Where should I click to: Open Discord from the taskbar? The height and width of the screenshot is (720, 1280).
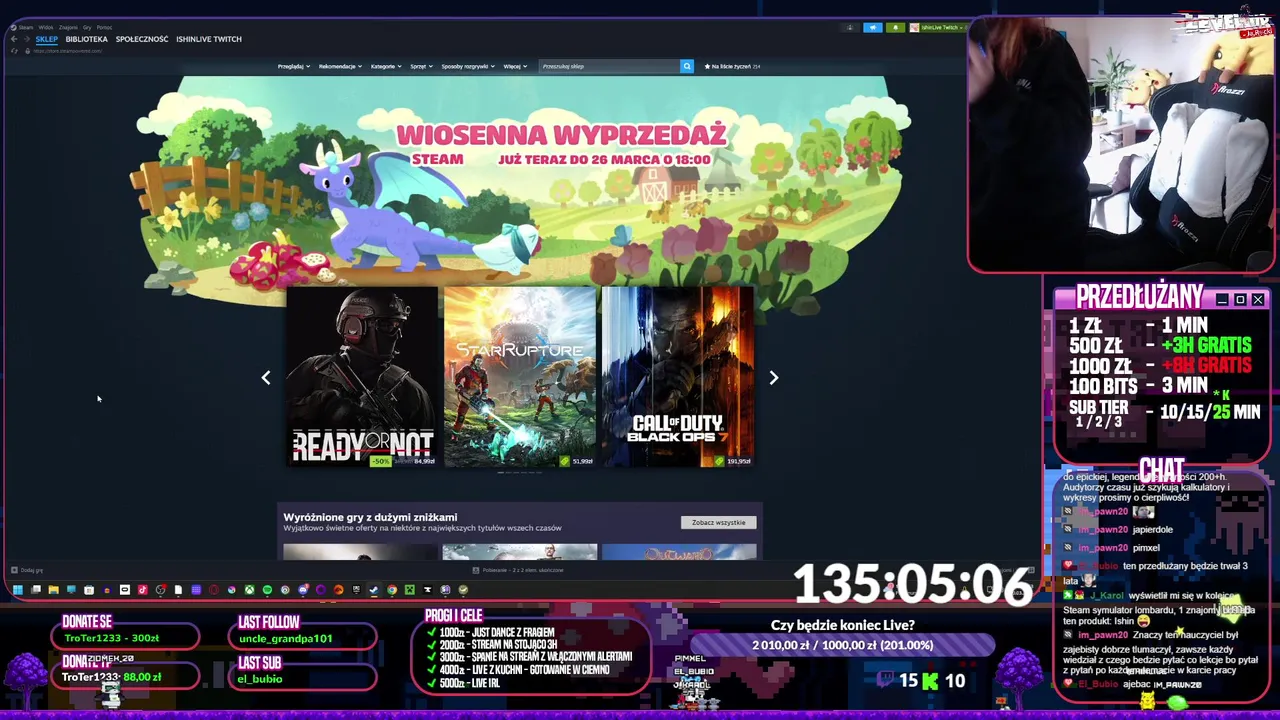[x=303, y=590]
